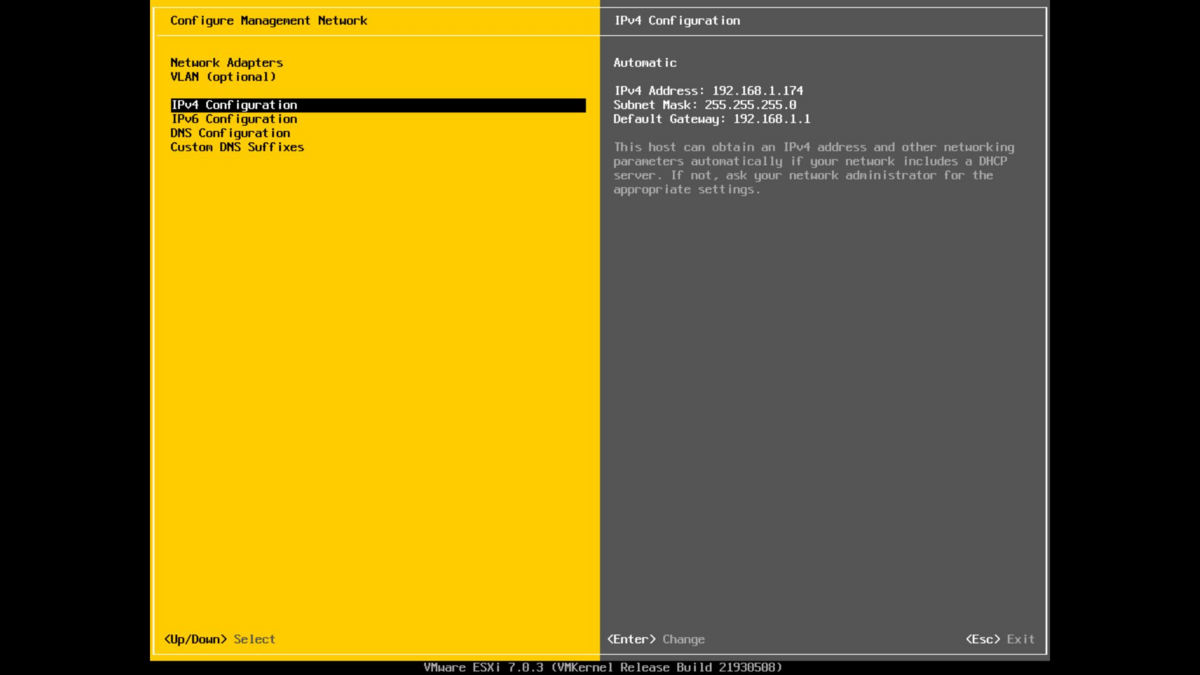Click the <Enter> Change hint
This screenshot has width=1200, height=675.
point(656,639)
